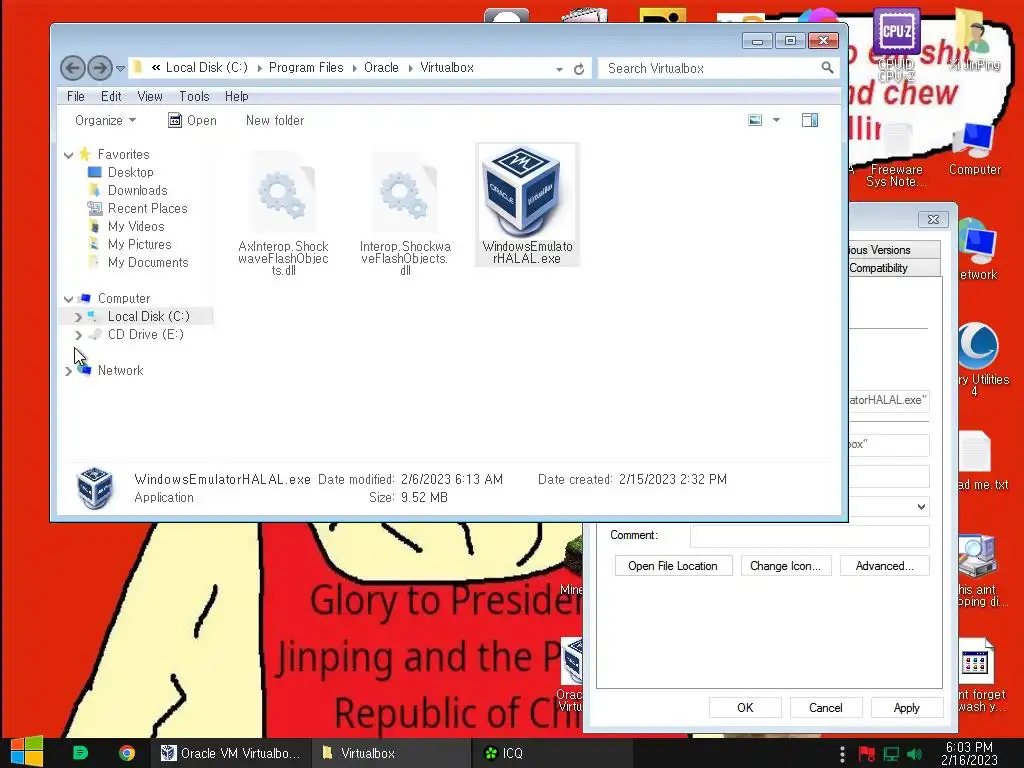
Task: Open the Edit menu
Action: (x=111, y=96)
